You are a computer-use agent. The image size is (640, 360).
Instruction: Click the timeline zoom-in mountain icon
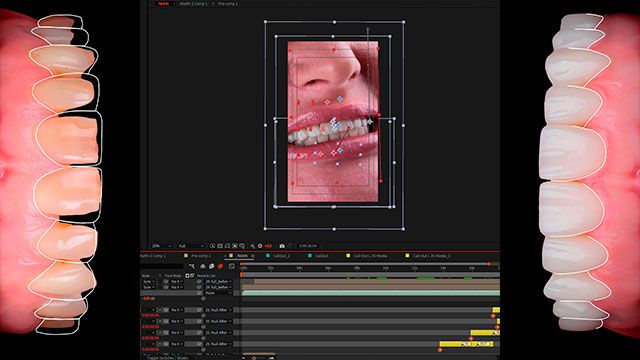(x=271, y=358)
